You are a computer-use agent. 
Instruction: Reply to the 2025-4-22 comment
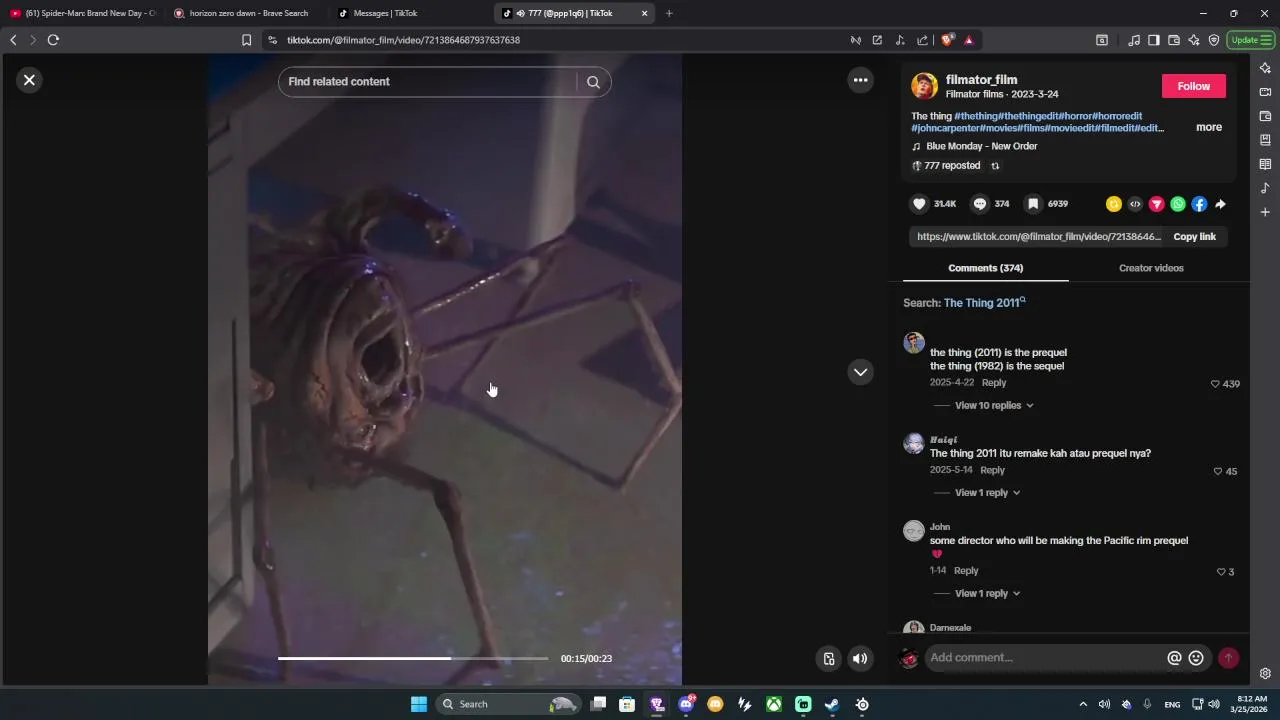(993, 383)
